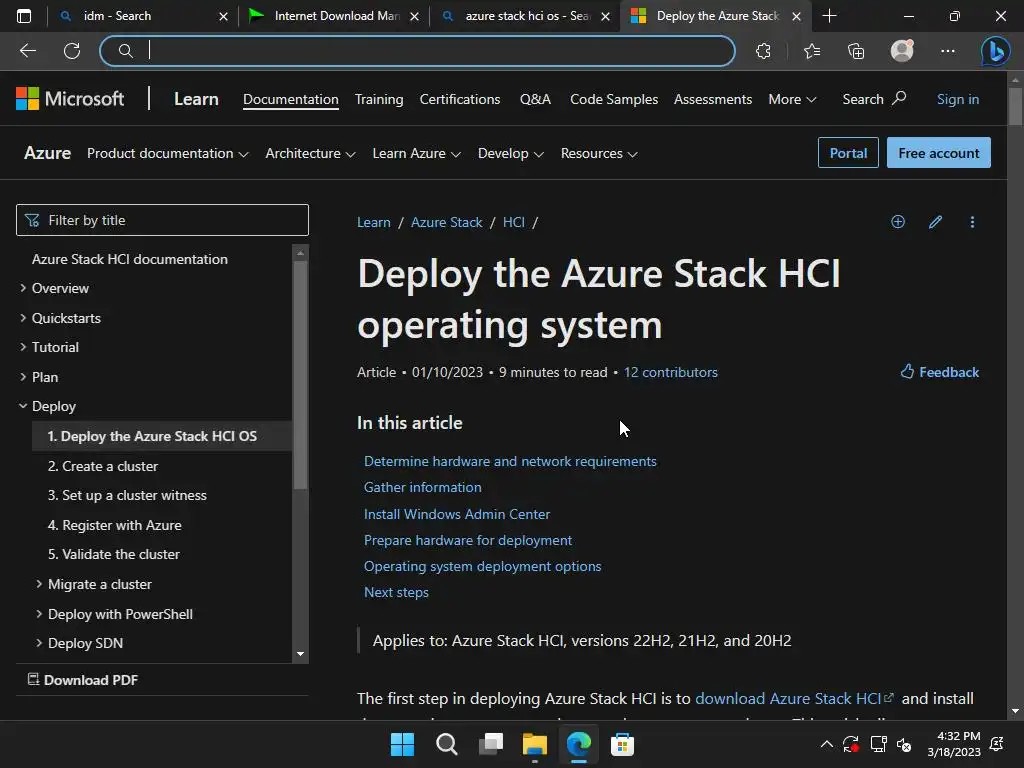Expand Deploy with PowerShell node
This screenshot has height=768, width=1024.
(x=39, y=614)
